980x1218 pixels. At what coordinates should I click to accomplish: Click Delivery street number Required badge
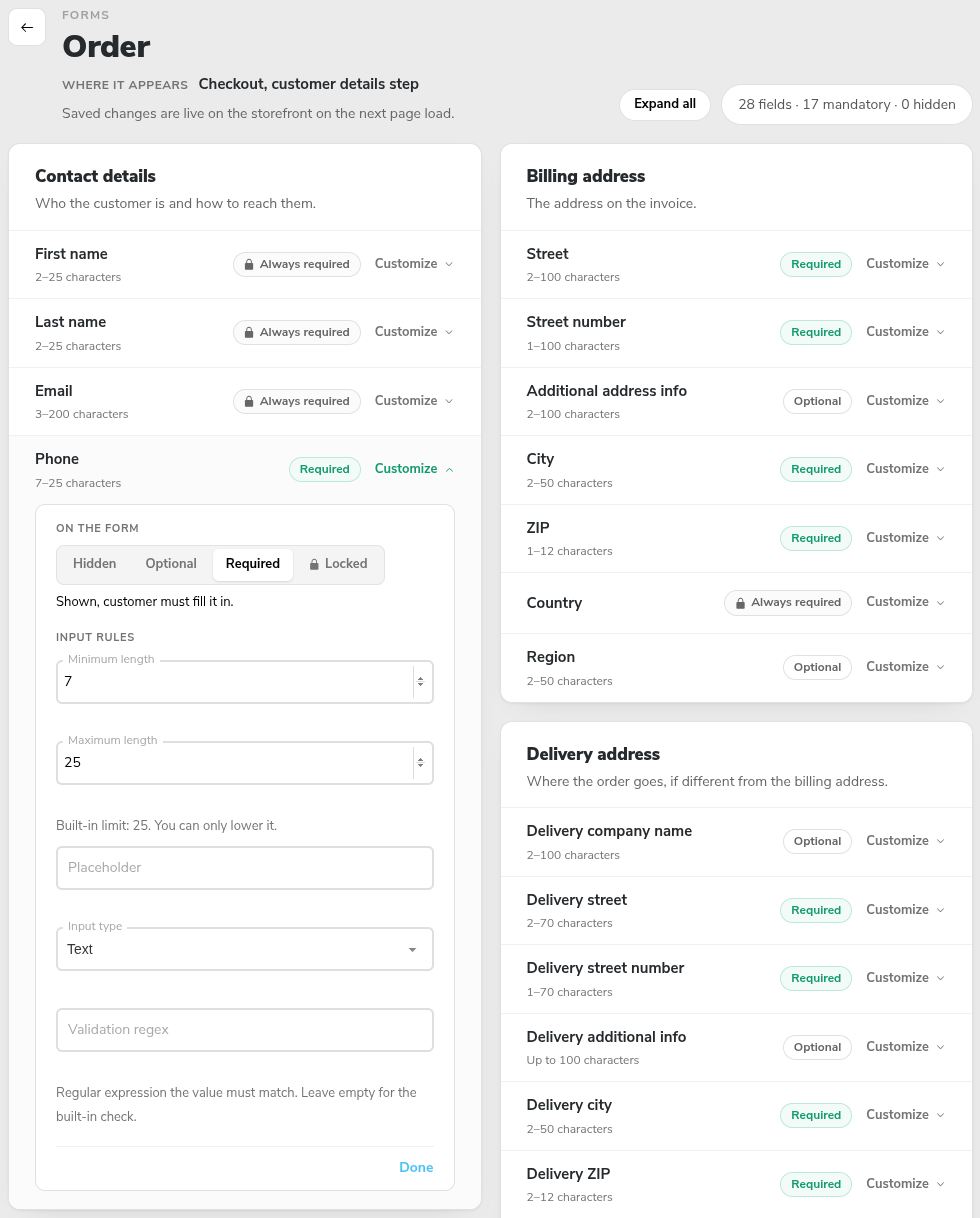coord(816,978)
